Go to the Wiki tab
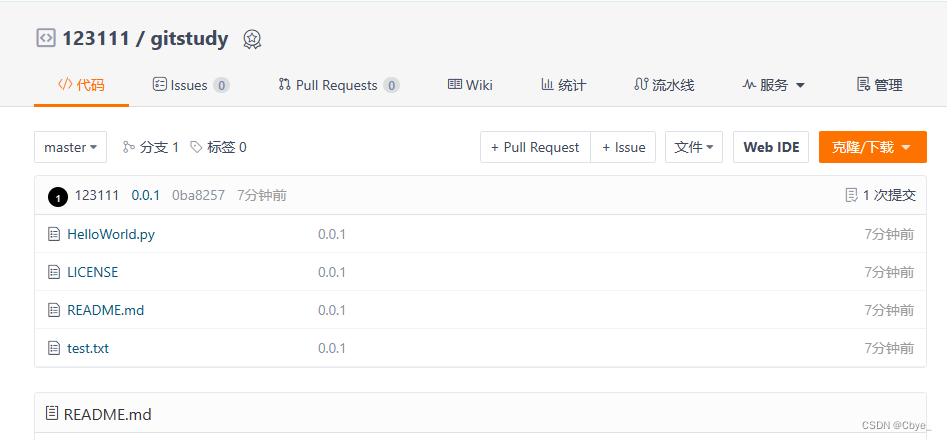The width and height of the screenshot is (947, 440). (470, 85)
